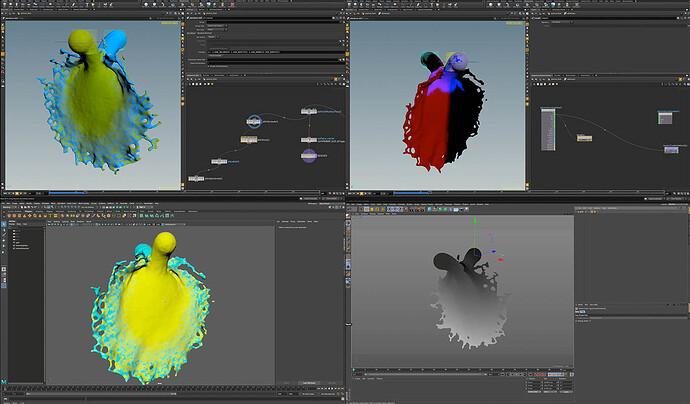690x404 pixels.
Task: Click the blue cube primitive icon in Cinema 4D
Action: click(x=429, y=209)
